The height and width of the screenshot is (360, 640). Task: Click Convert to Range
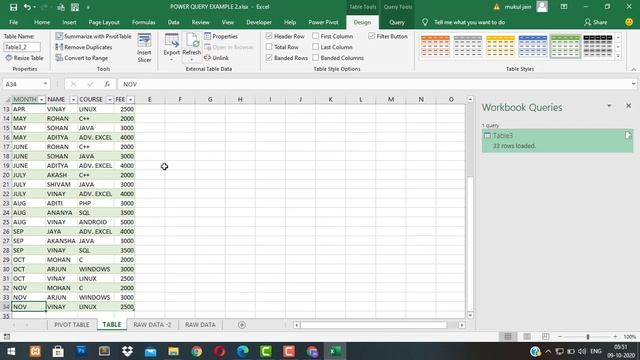(82, 58)
